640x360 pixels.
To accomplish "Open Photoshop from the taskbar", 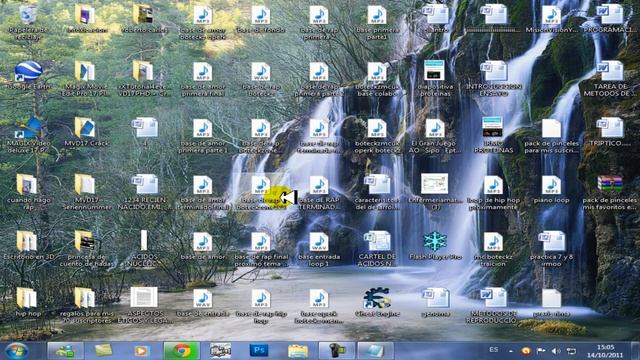I will pyautogui.click(x=259, y=351).
